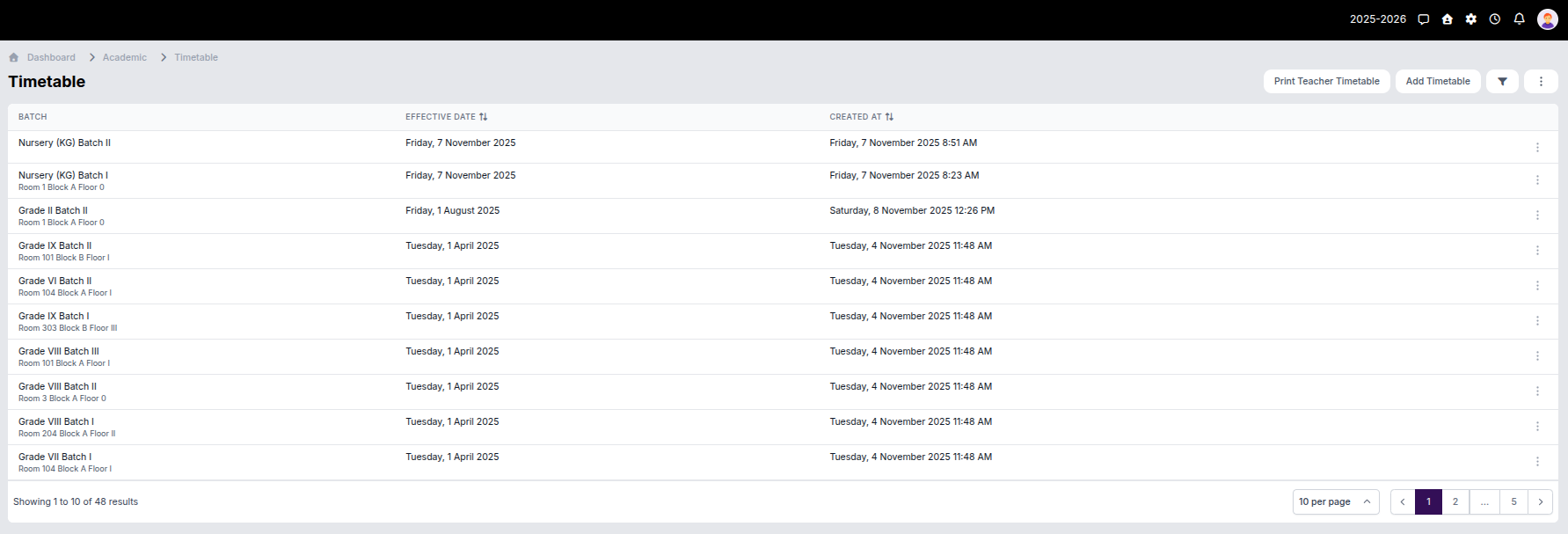Image resolution: width=1568 pixels, height=534 pixels.
Task: Select page 5 in pagination
Action: tap(1513, 501)
